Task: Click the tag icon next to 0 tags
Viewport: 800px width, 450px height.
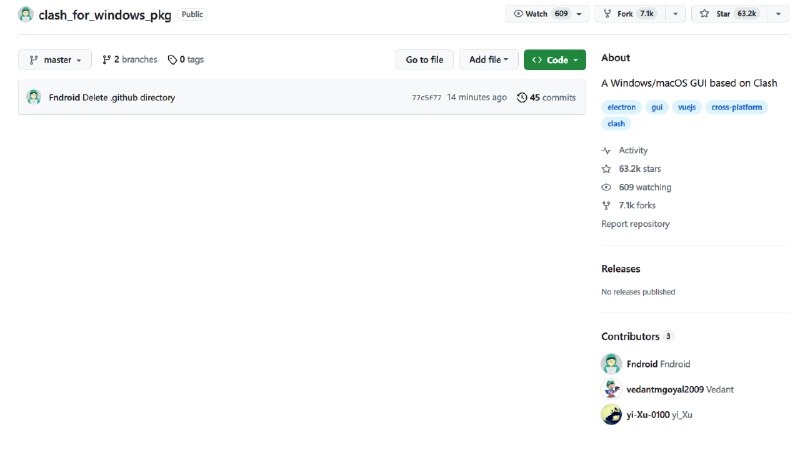Action: pos(172,60)
